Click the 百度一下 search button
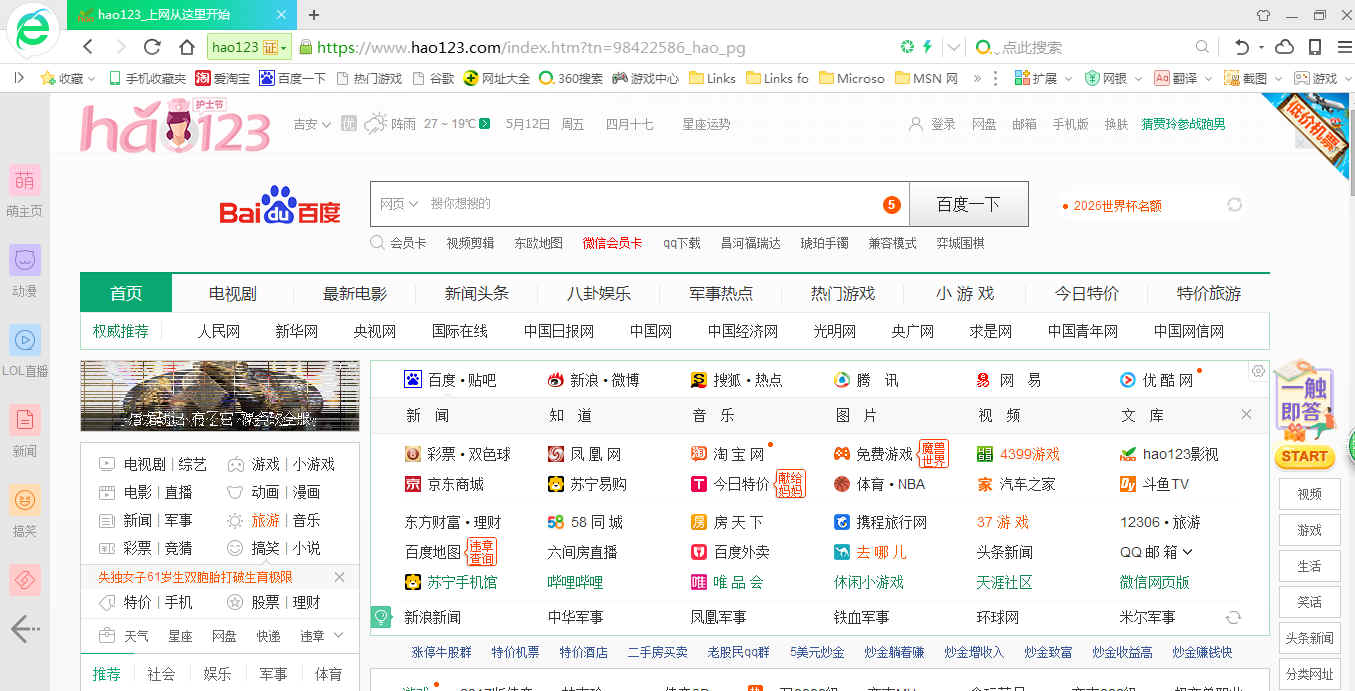Image resolution: width=1355 pixels, height=691 pixels. [968, 204]
